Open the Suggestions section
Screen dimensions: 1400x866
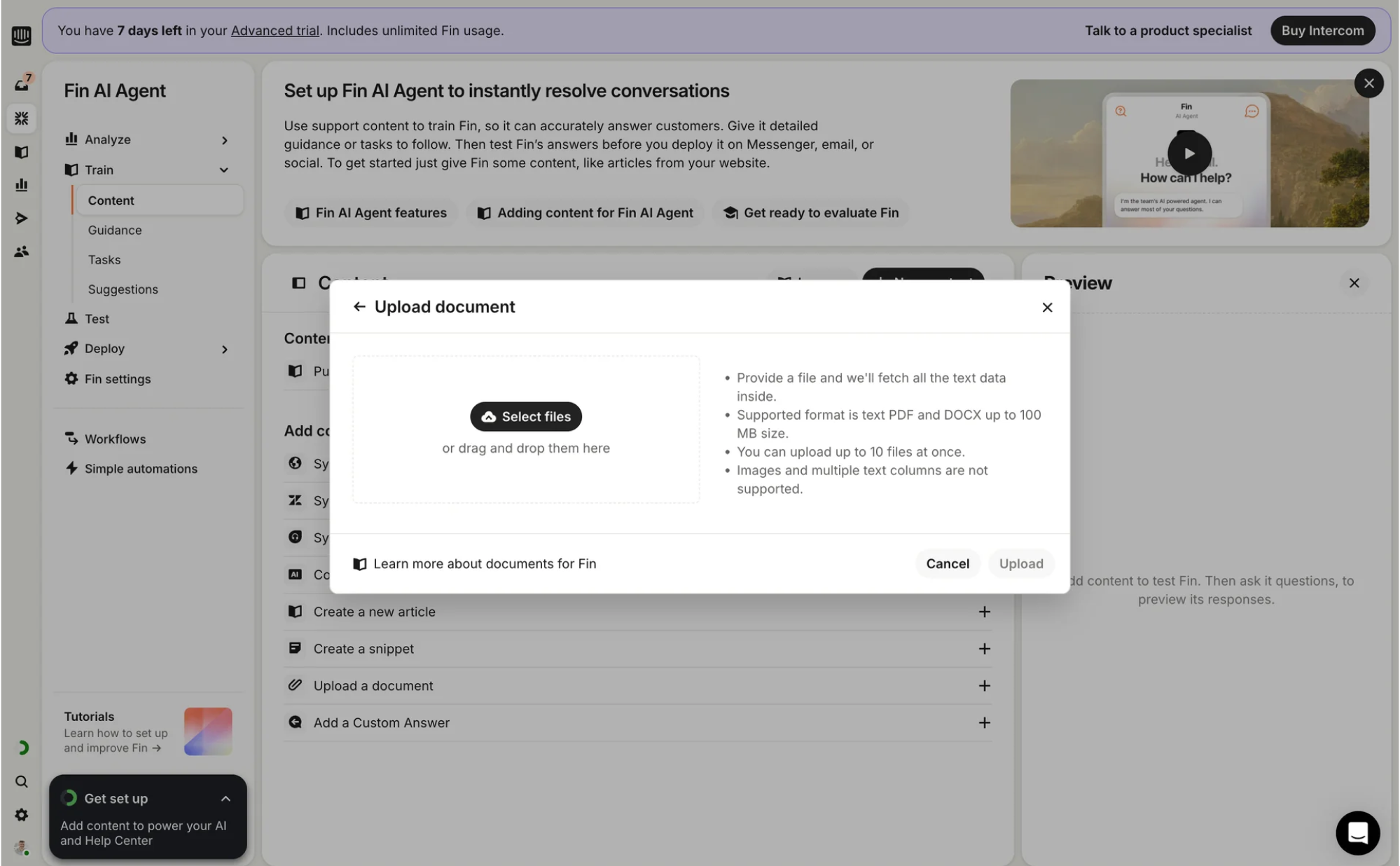pos(123,289)
